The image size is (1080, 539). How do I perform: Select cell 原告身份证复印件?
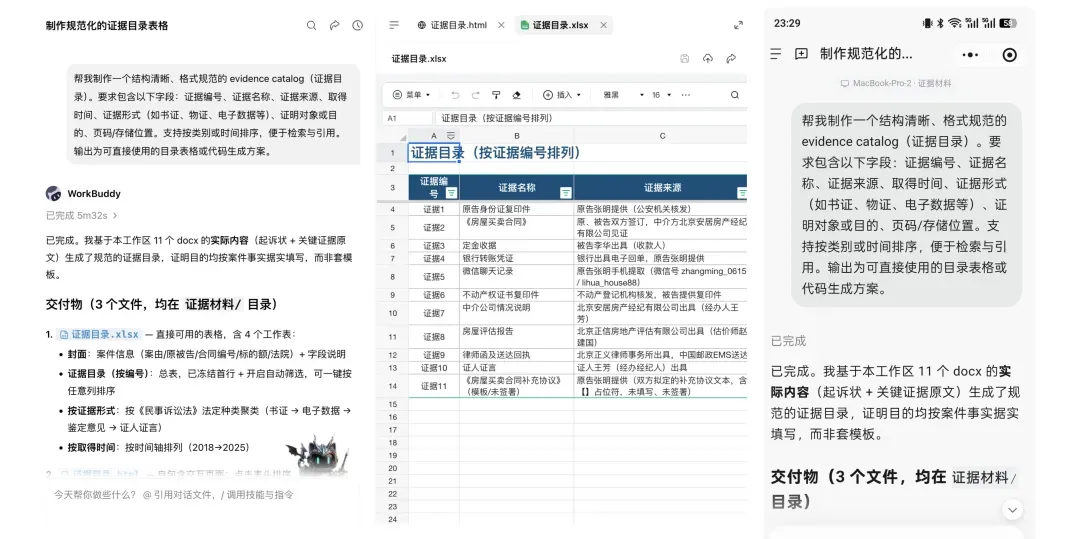(517, 209)
